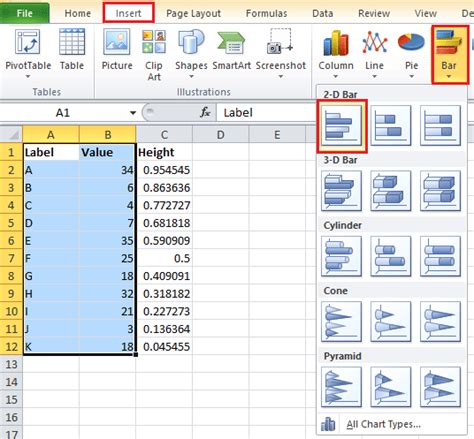Viewport: 474px width, 439px height.
Task: Choose 2-D Stacked Bar chart
Action: pos(390,126)
